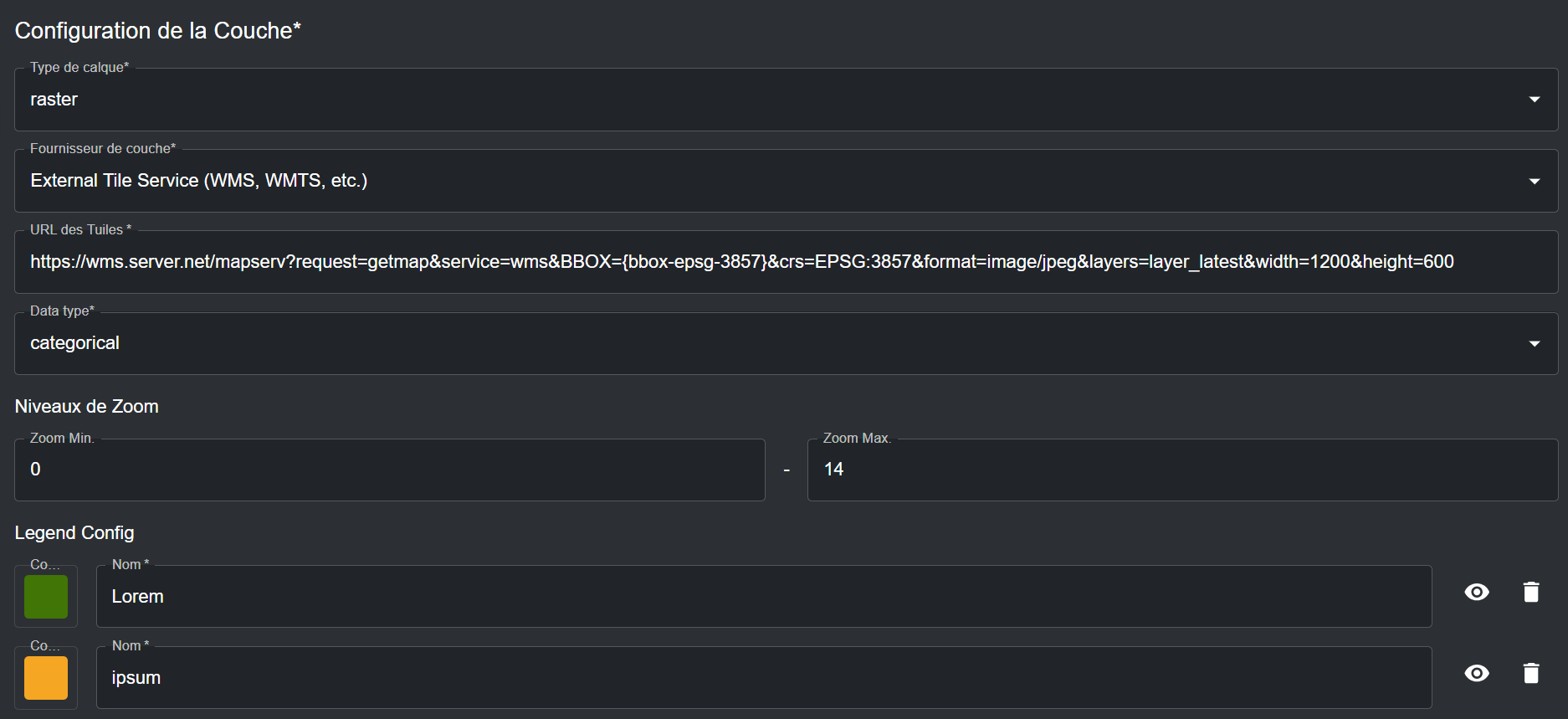Screen dimensions: 1568x719
Task: Open the orange color swatch for ipsum
Action: pos(46,678)
